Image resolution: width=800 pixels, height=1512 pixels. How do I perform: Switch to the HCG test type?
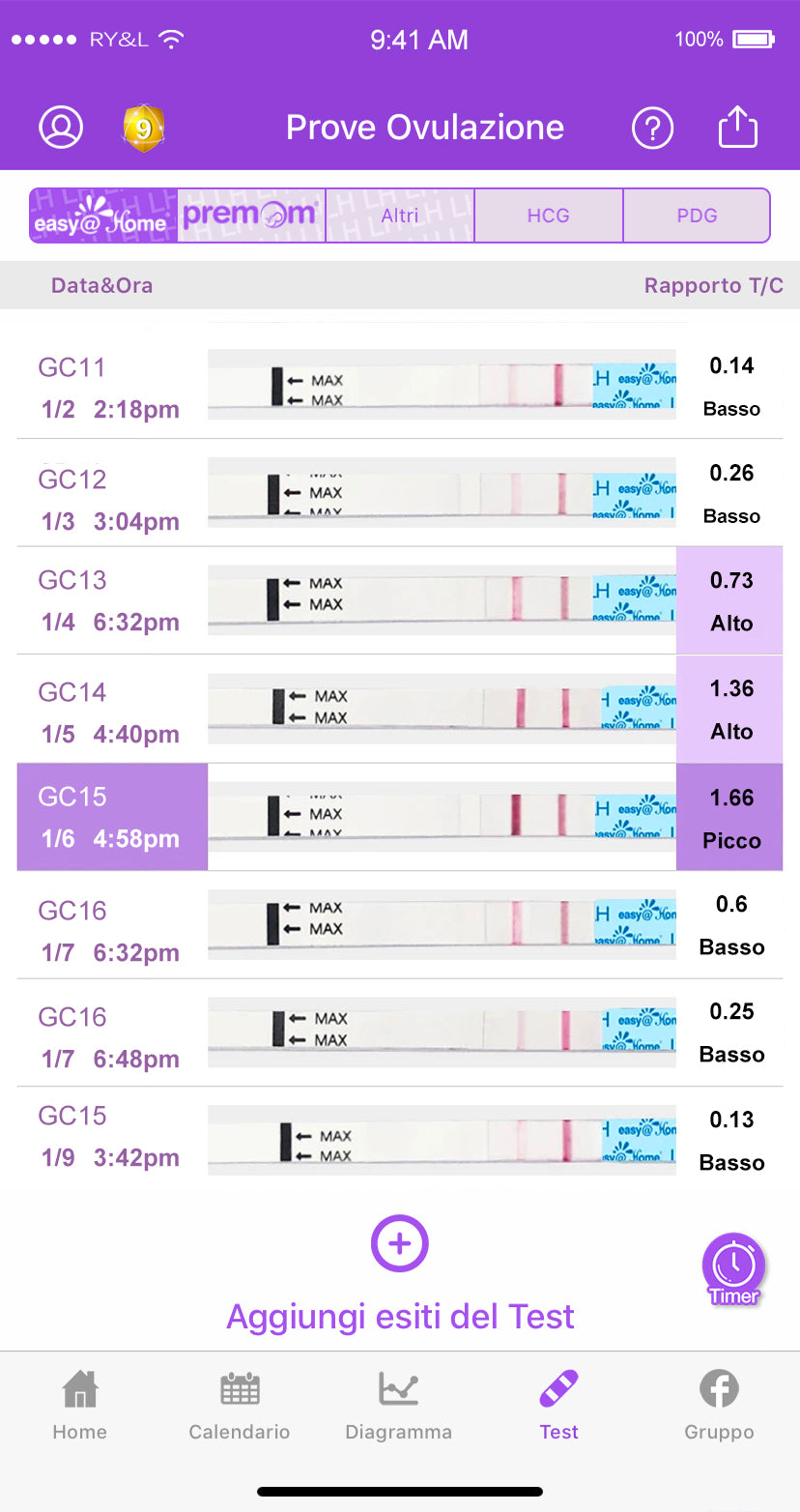pos(548,216)
